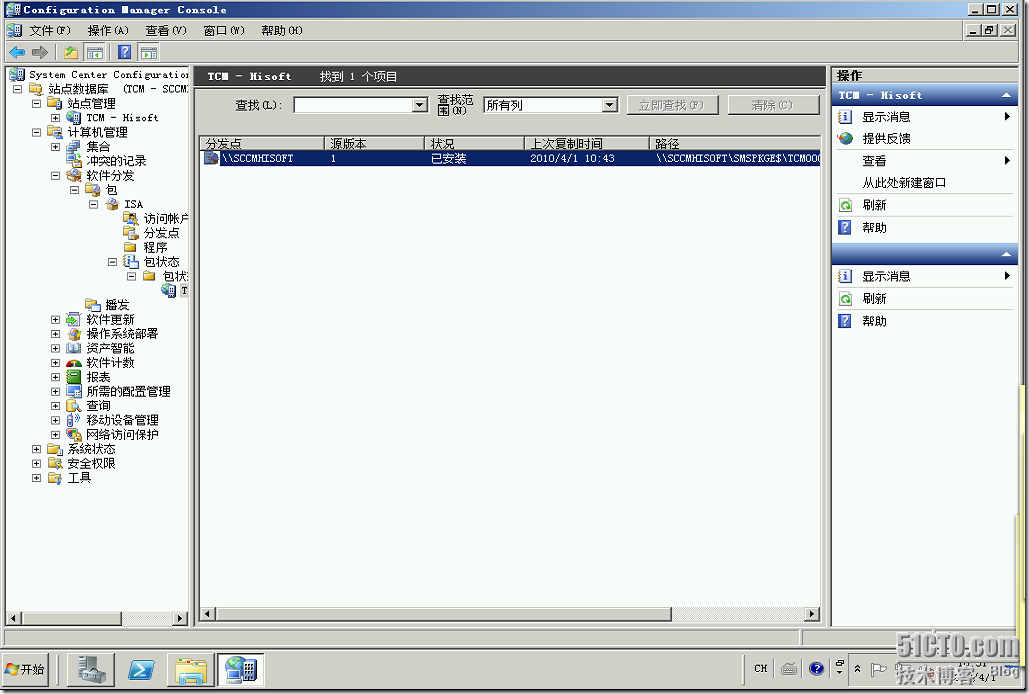This screenshot has height=694, width=1029.
Task: Toggle the action pane toolbar icon
Action: click(x=149, y=52)
